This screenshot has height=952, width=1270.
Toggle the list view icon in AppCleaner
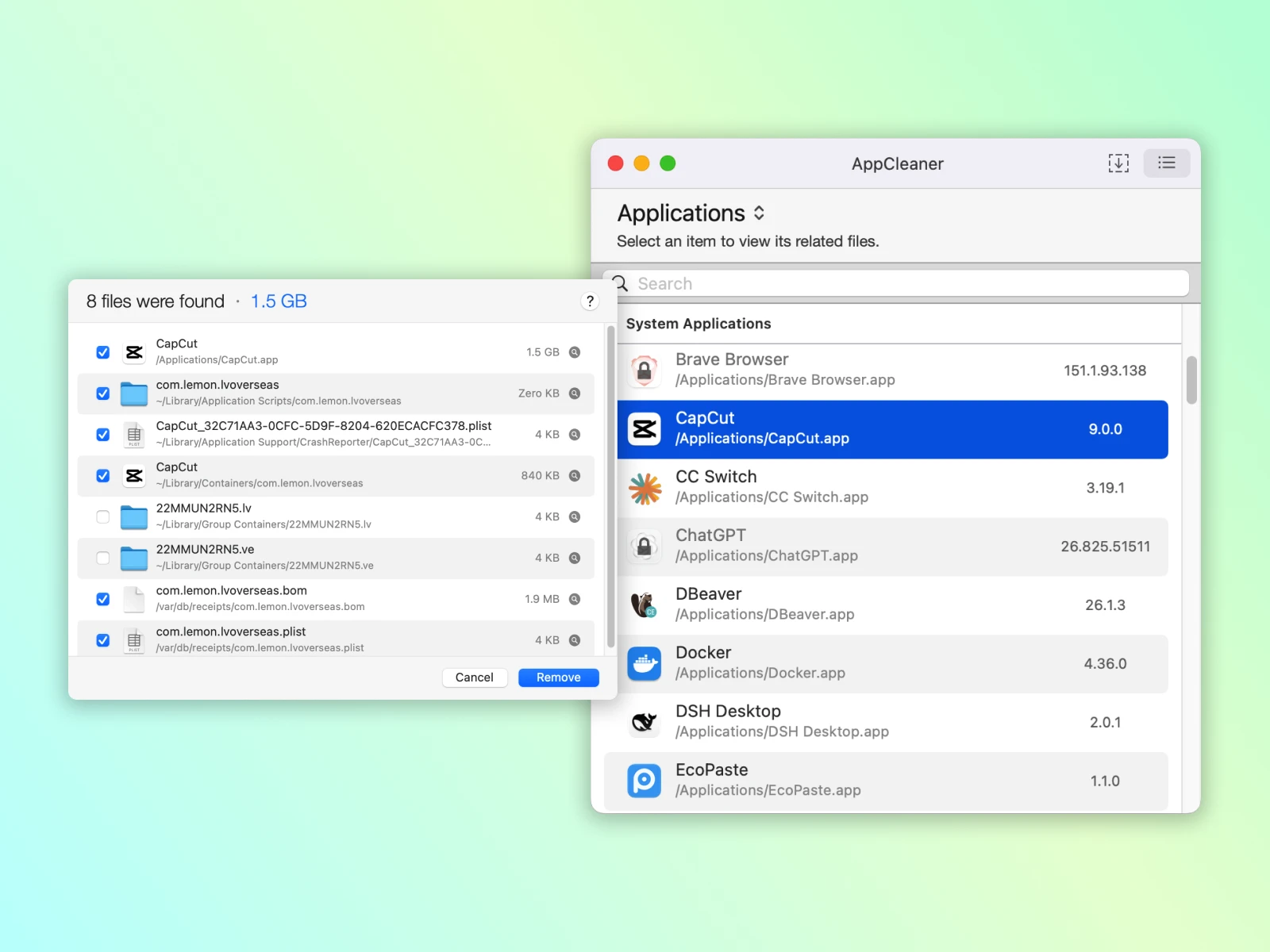point(1166,163)
